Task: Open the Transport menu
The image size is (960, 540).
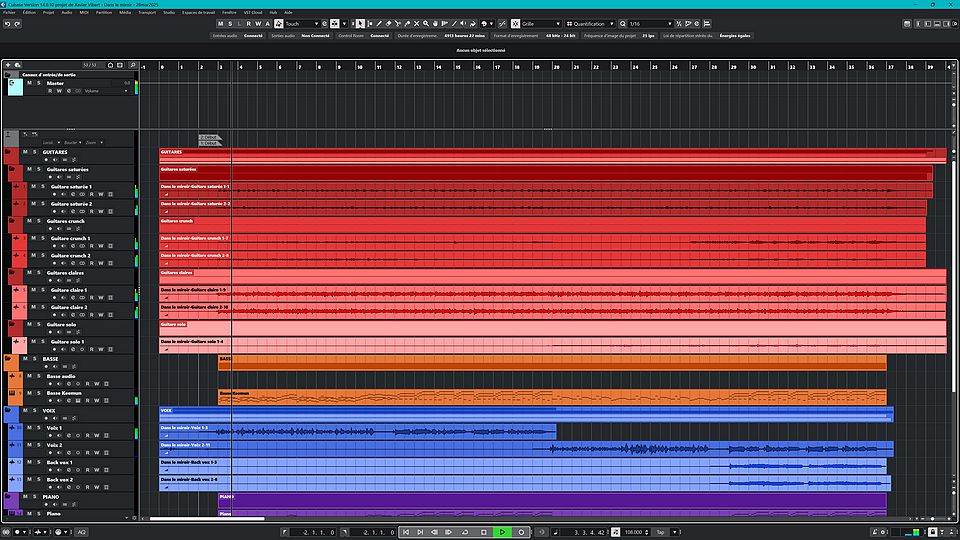Action: tap(146, 12)
